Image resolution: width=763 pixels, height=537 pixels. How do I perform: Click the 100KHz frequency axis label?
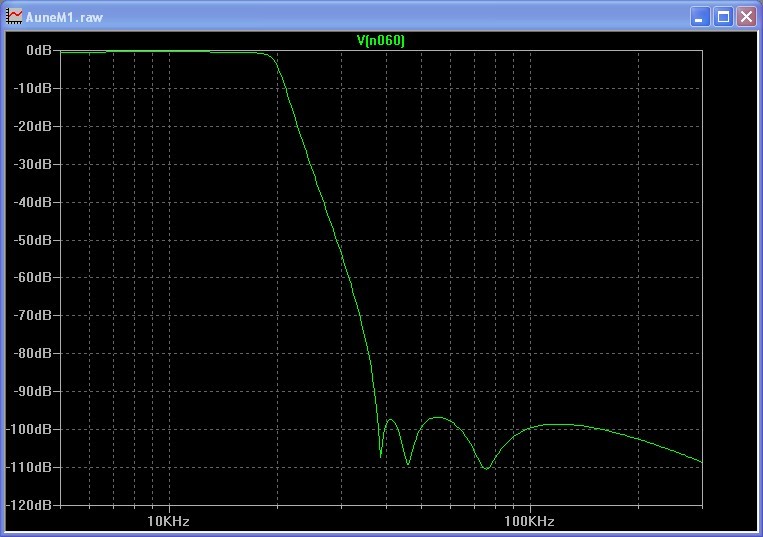tap(529, 521)
